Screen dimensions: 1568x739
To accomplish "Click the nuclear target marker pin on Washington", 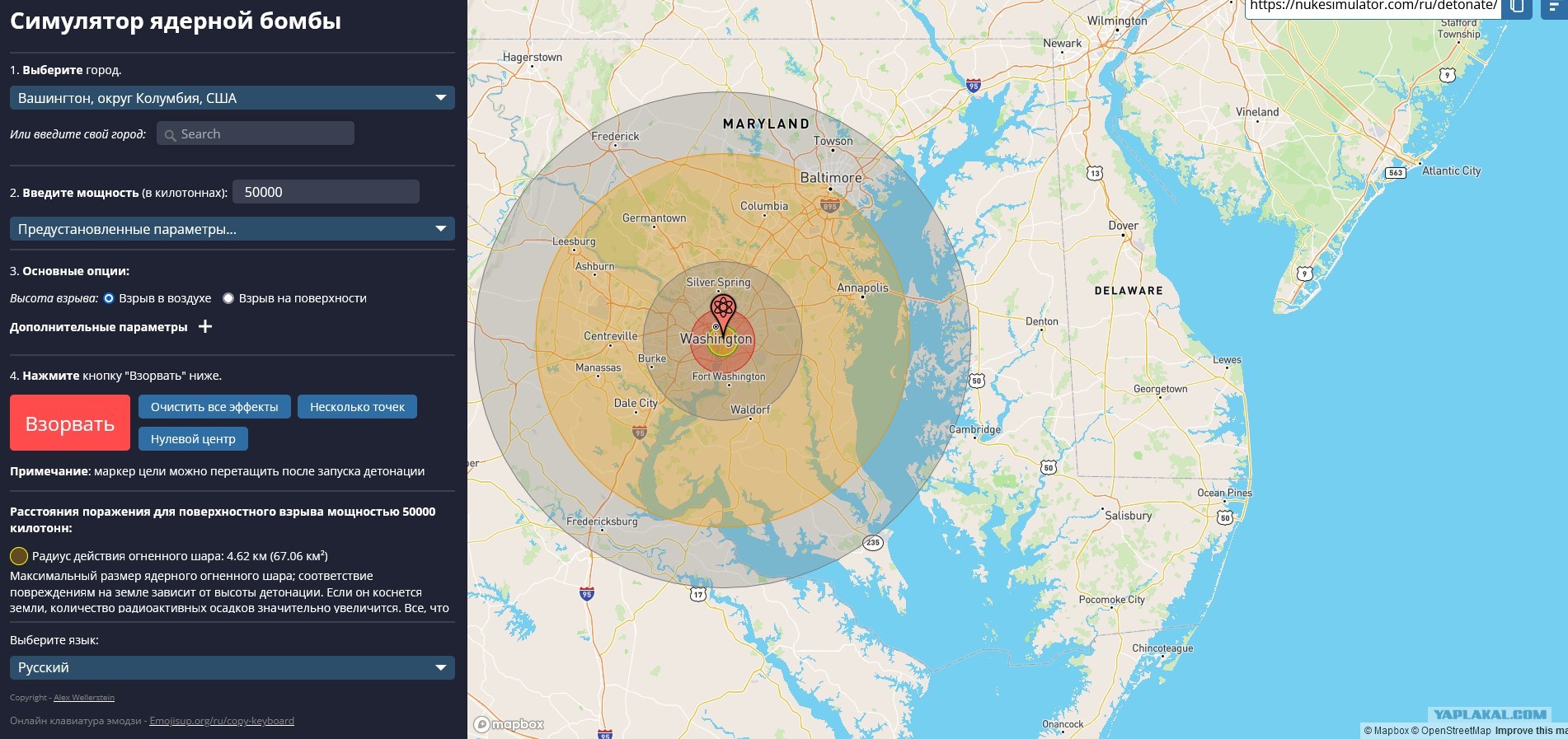I will click(723, 316).
